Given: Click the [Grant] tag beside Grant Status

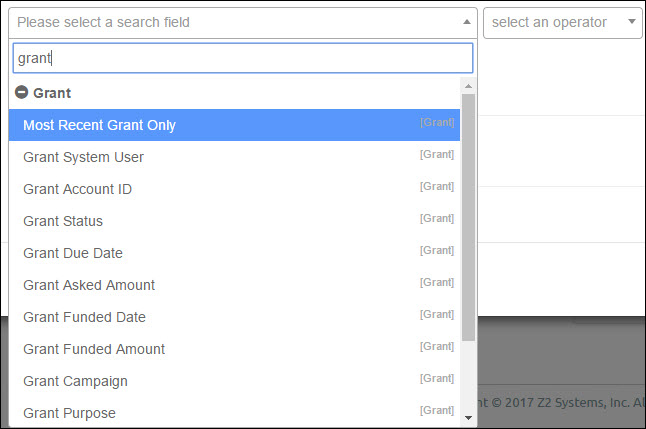Looking at the screenshot, I should click(437, 218).
